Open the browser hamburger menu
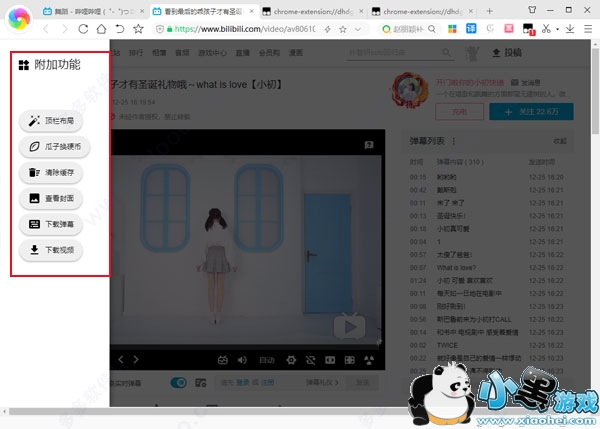Image resolution: width=600 pixels, height=429 pixels. click(588, 29)
